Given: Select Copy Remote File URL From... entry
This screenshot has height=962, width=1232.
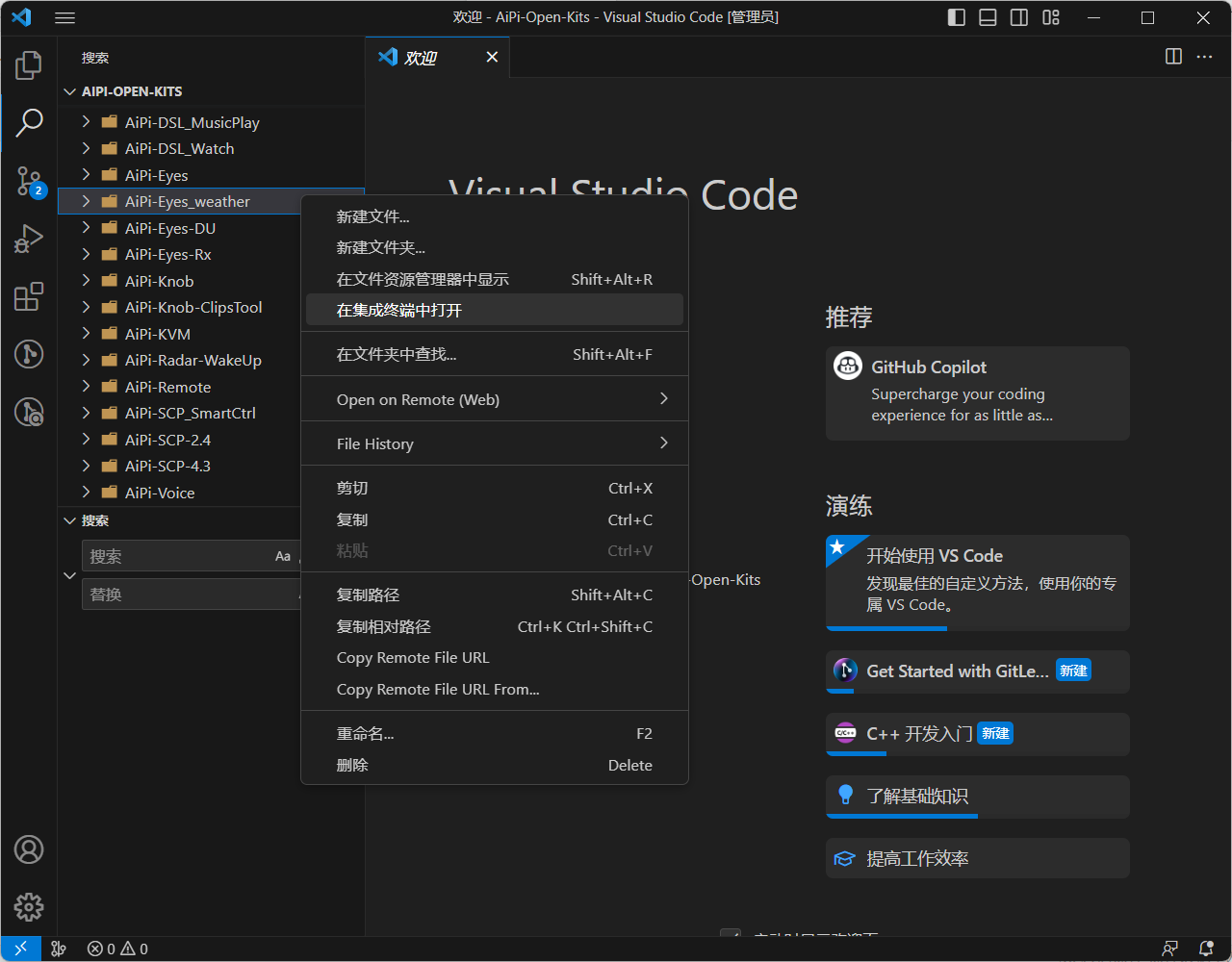Looking at the screenshot, I should pos(495,689).
